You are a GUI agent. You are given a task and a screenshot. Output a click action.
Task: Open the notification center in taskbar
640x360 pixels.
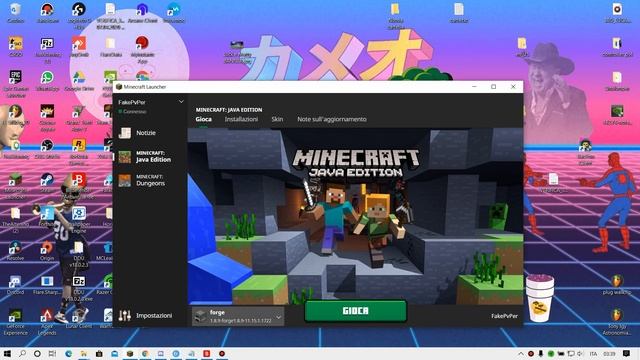click(627, 353)
